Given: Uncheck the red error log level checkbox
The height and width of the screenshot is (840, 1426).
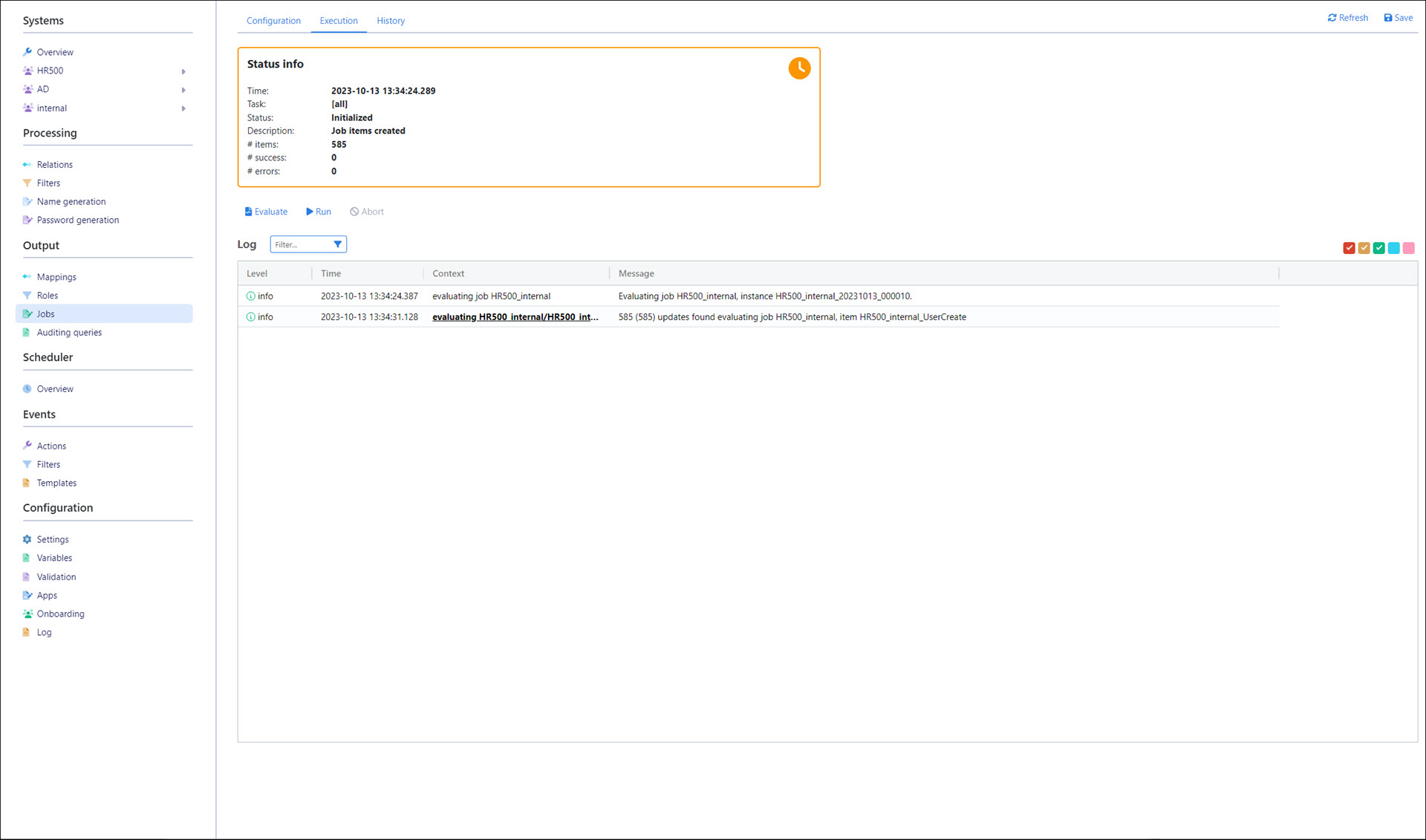Looking at the screenshot, I should click(x=1349, y=248).
